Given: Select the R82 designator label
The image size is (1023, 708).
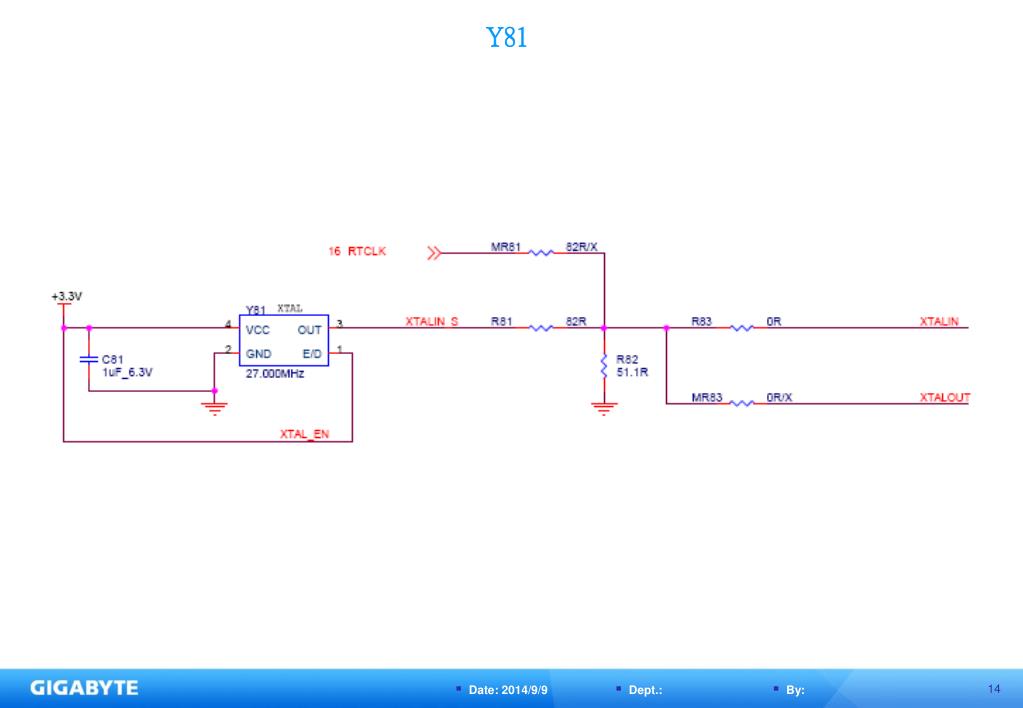Looking at the screenshot, I should click(x=627, y=359).
